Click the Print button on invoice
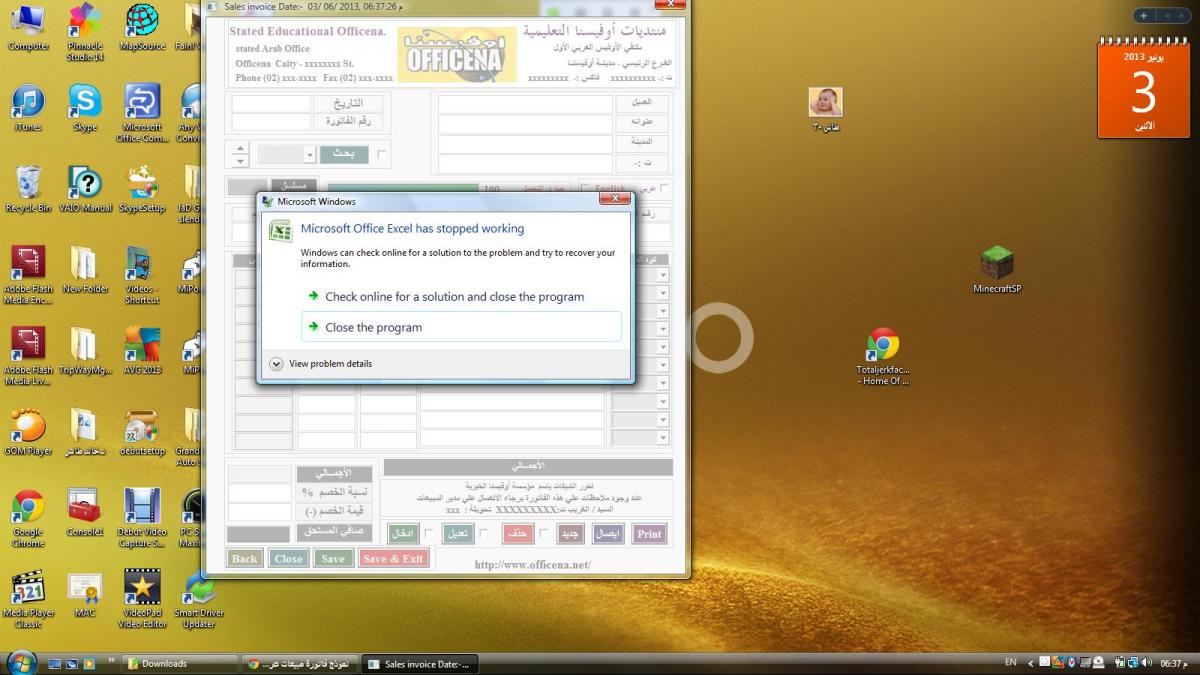Viewport: 1200px width, 675px height. [649, 534]
